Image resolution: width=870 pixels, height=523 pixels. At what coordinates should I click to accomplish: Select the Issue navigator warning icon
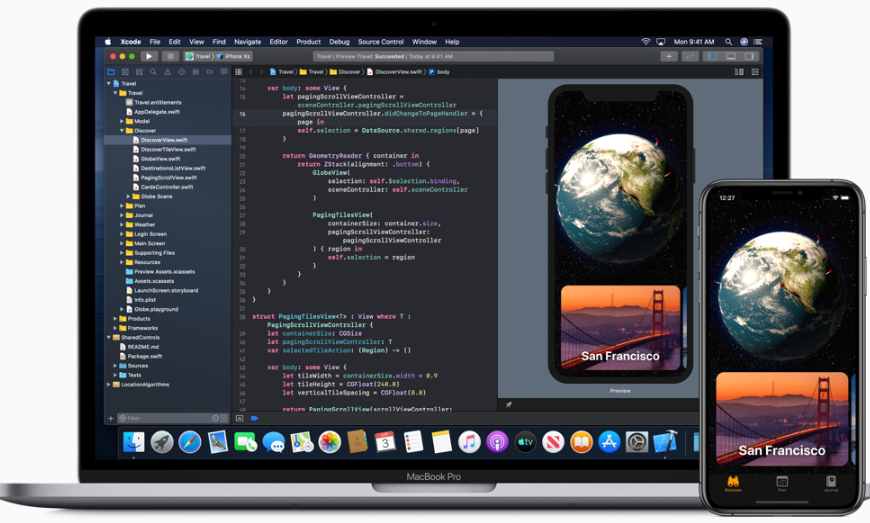click(167, 72)
